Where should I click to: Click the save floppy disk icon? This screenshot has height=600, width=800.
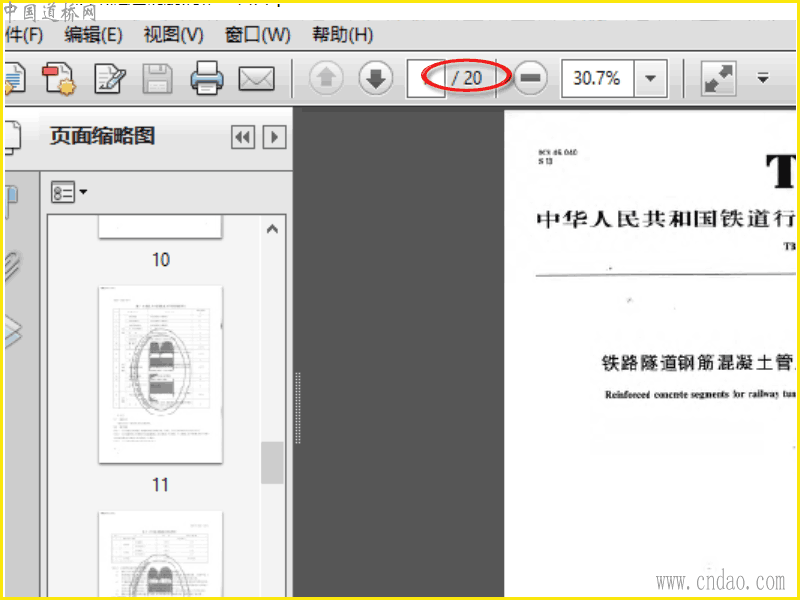157,79
